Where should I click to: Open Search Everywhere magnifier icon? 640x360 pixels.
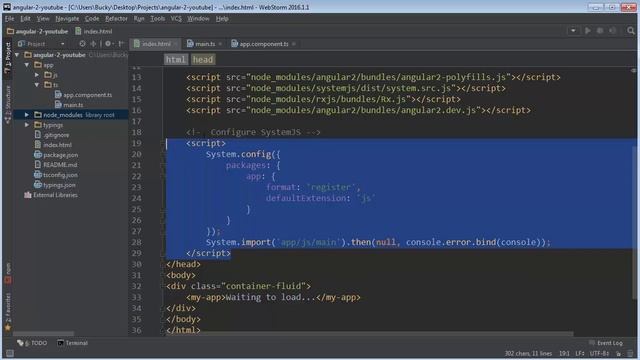pos(631,31)
